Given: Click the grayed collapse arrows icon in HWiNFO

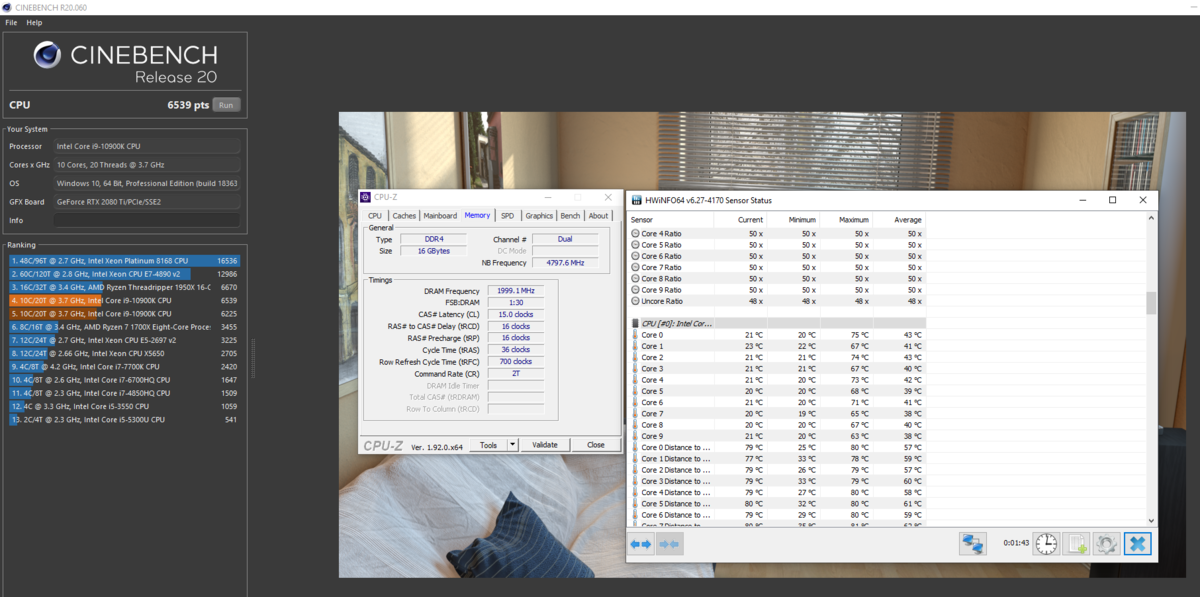Looking at the screenshot, I should (669, 544).
